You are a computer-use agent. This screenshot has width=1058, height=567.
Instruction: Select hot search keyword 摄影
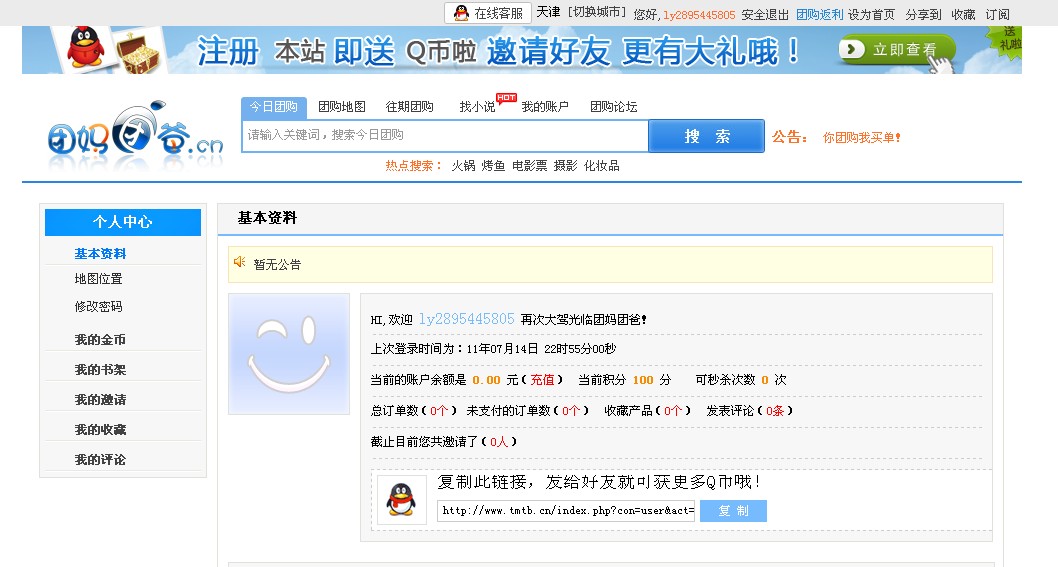point(565,166)
